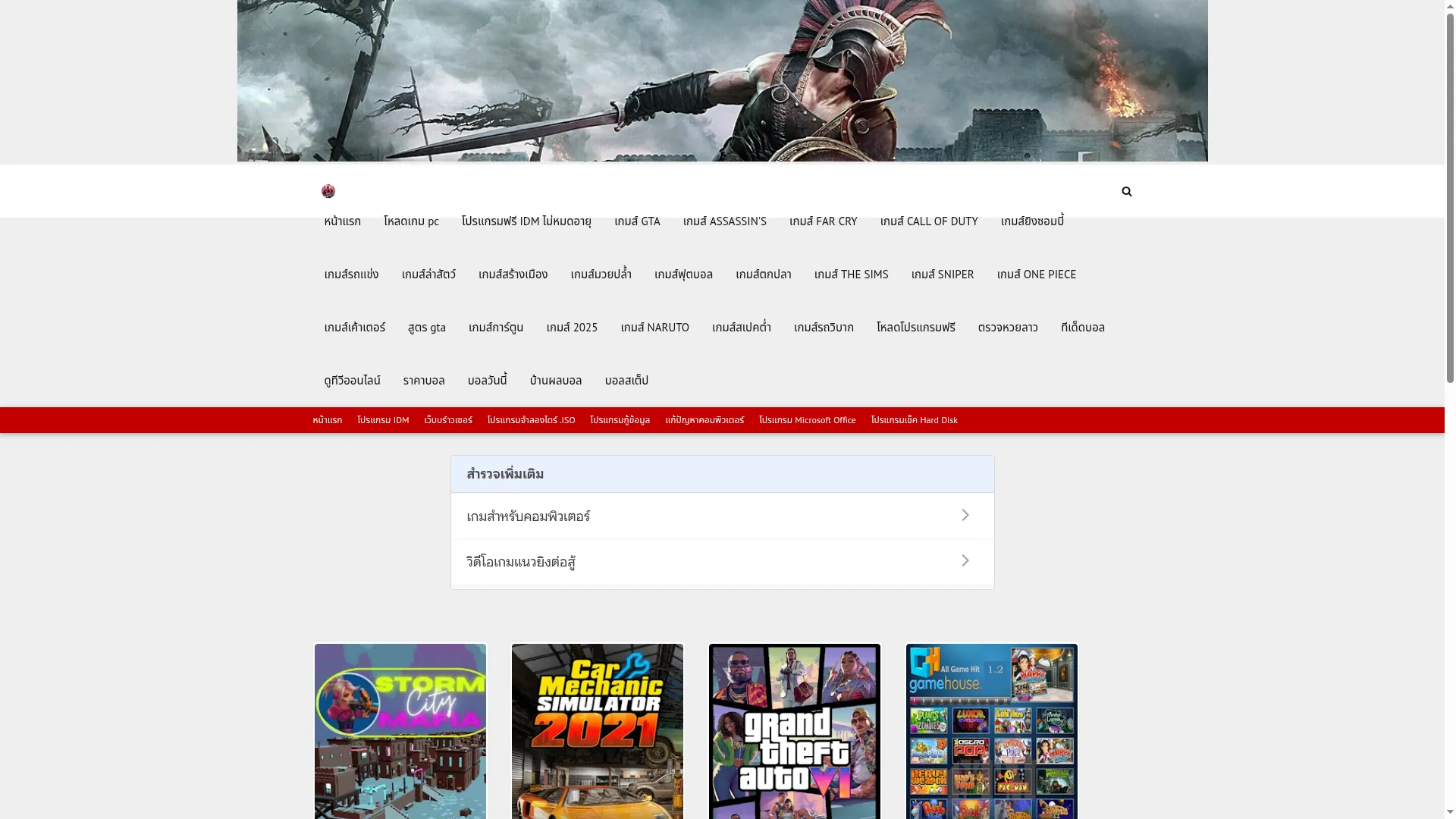Click แก้ปัญหาคอมพิวเตอร์ link
Screen dimensions: 1456x819
pos(704,420)
